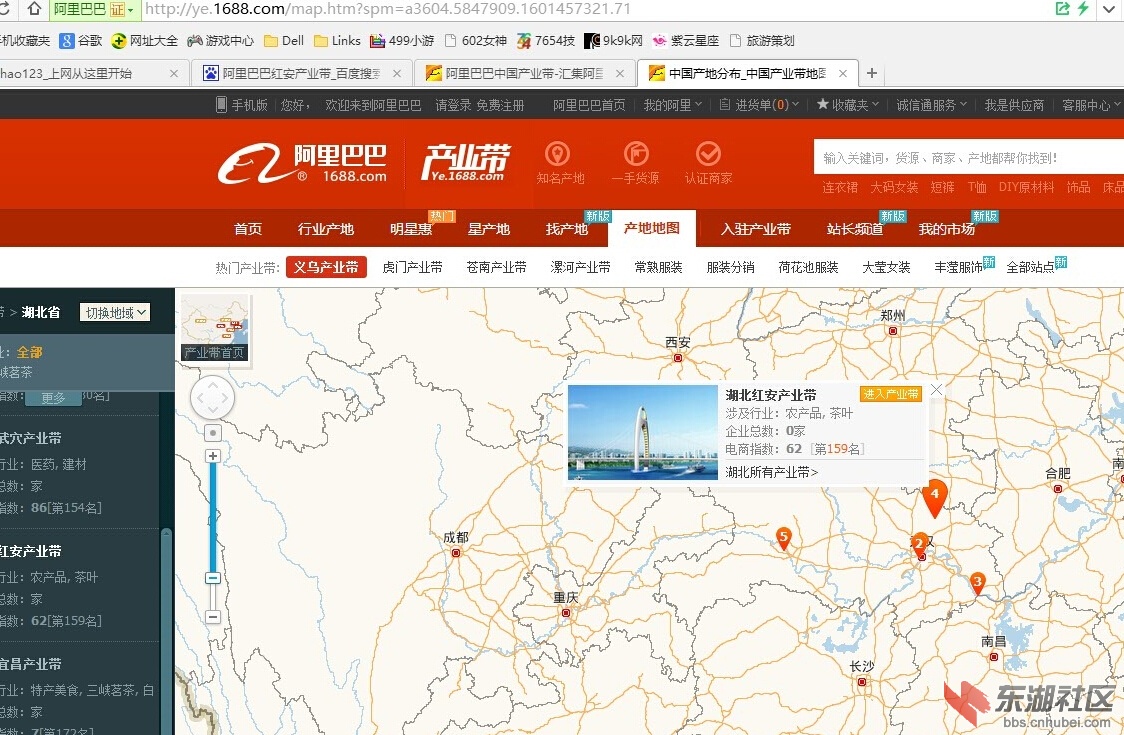
Task: Open the 入驻产业带 navigation item
Action: pos(756,229)
